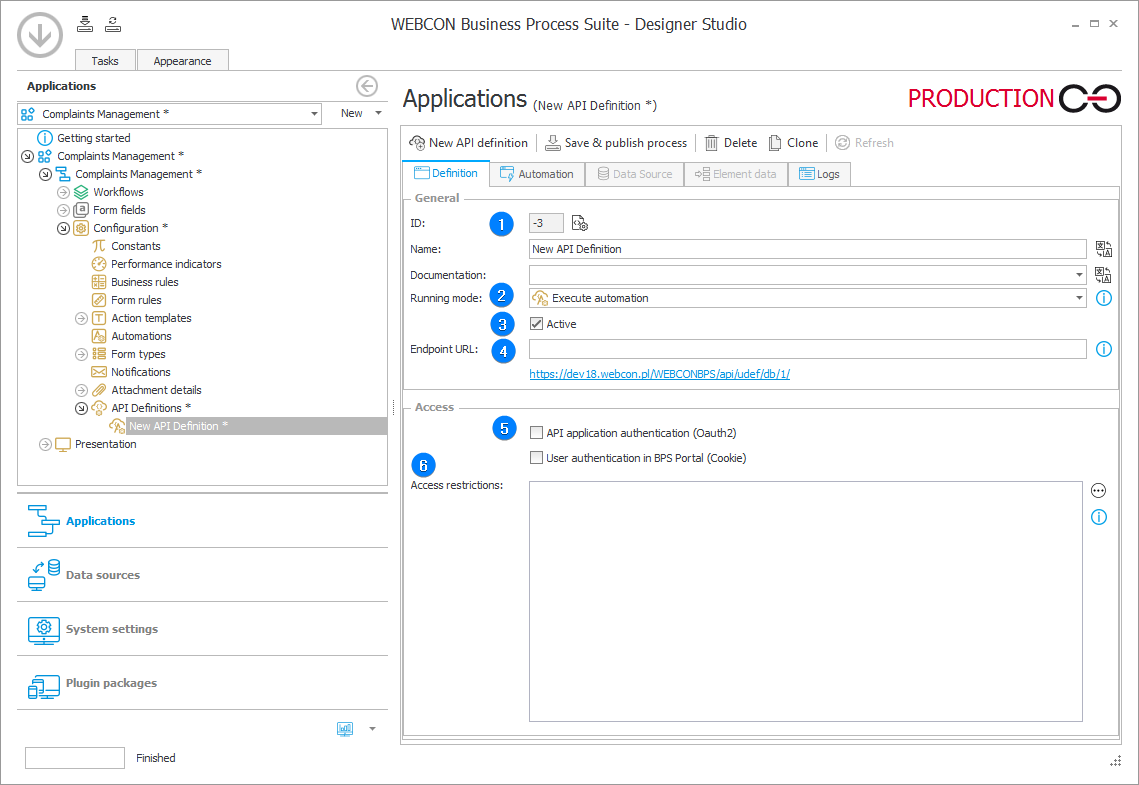Viewport: 1139px width, 785px height.
Task: Click into the Endpoint URL field
Action: coord(808,349)
